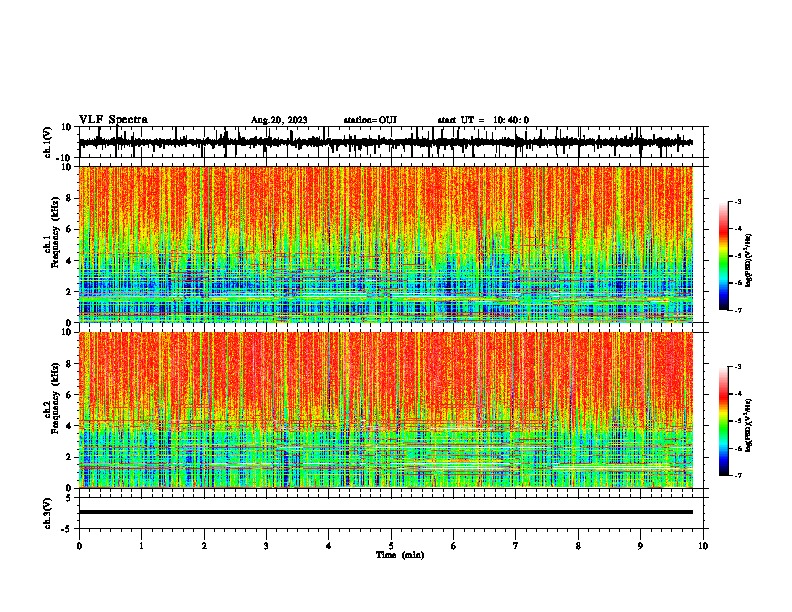The height and width of the screenshot is (612, 792).
Task: Click the "4" kHz tick of ch.1 spectrogram
Action: [69, 261]
